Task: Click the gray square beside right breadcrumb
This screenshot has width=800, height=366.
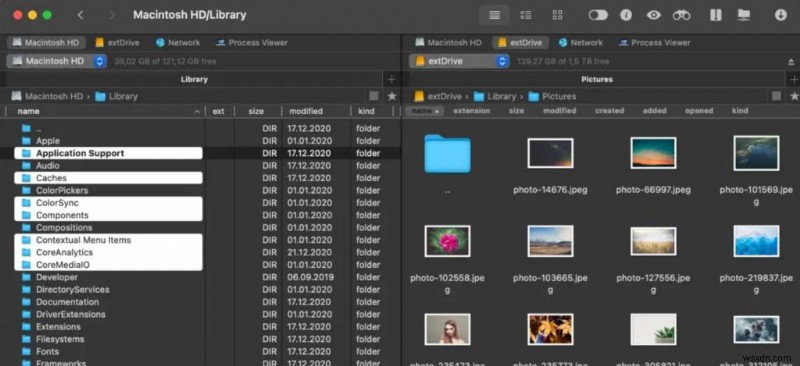Action: click(776, 96)
